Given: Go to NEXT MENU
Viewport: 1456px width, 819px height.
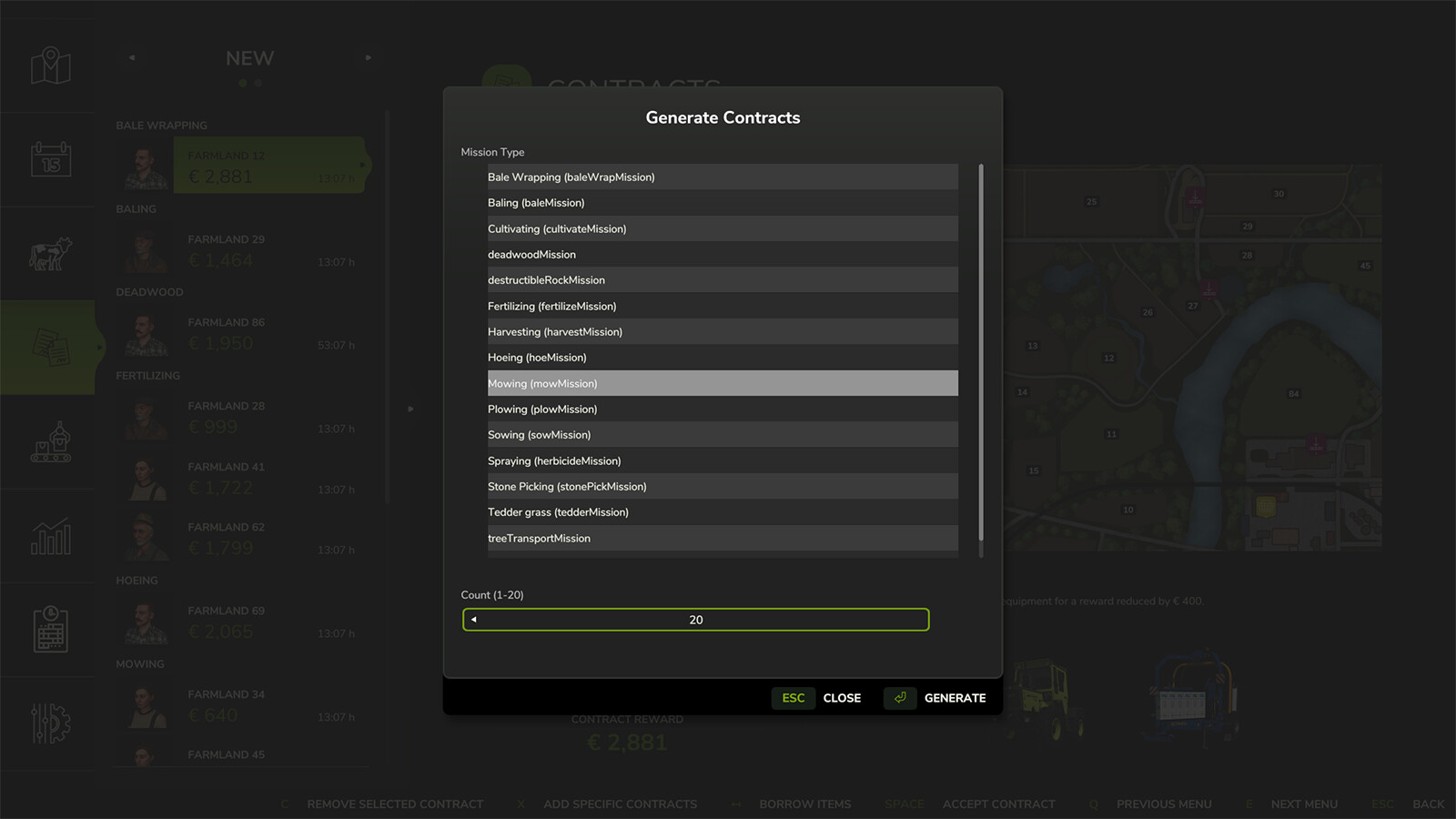Looking at the screenshot, I should [x=1304, y=804].
